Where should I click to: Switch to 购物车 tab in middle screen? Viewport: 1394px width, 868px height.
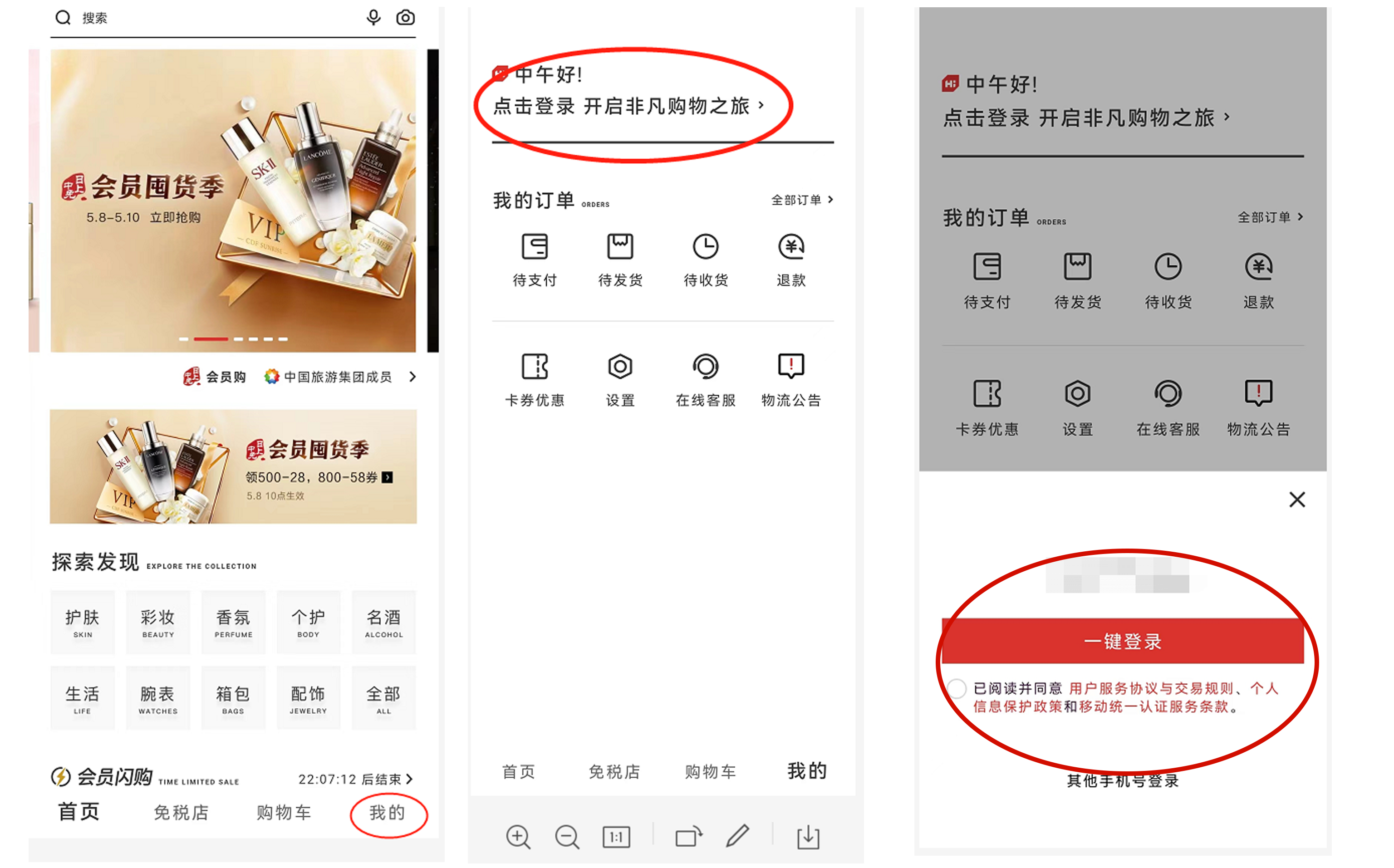point(710,771)
